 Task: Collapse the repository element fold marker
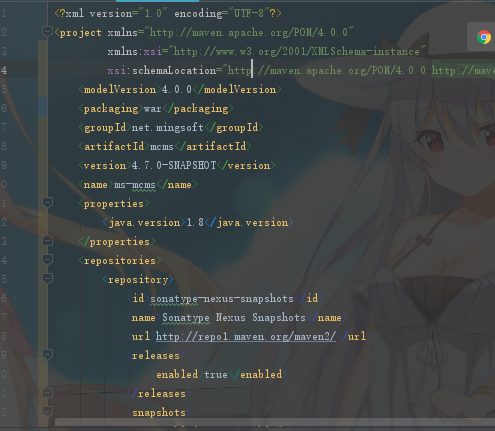click(47, 278)
